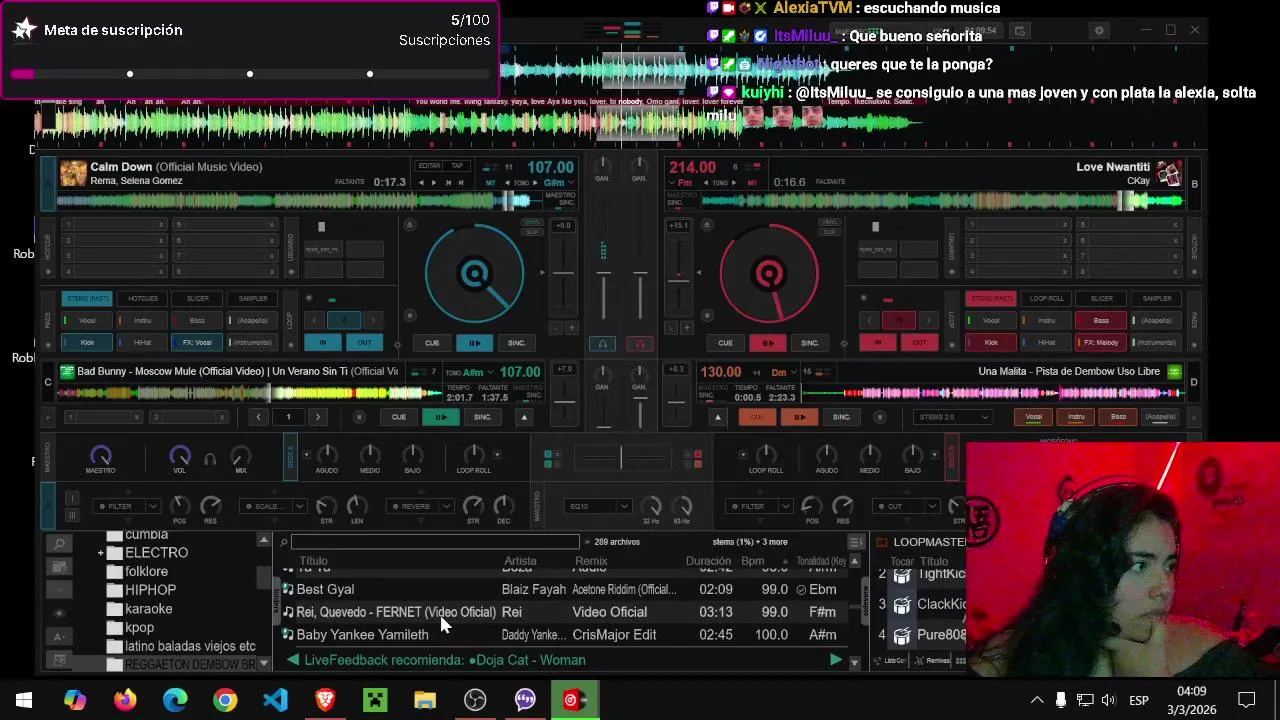This screenshot has height=720, width=1280.
Task: Open the browser search icon in sidebar
Action: pyautogui.click(x=60, y=544)
